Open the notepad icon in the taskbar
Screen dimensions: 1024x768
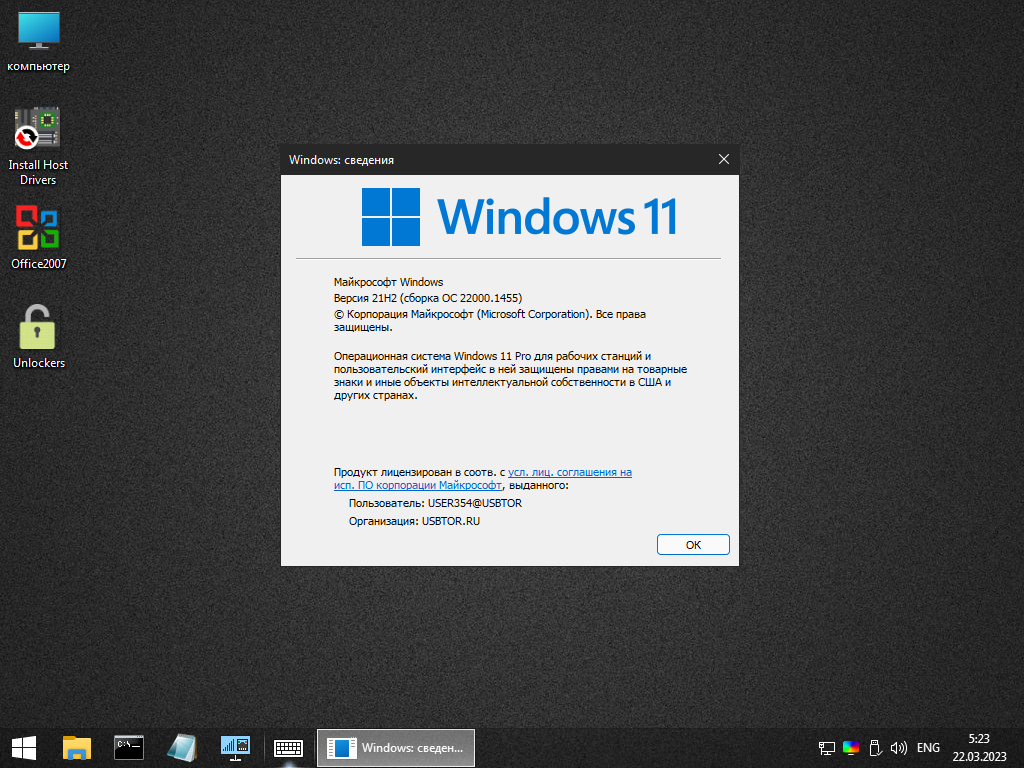click(x=182, y=748)
